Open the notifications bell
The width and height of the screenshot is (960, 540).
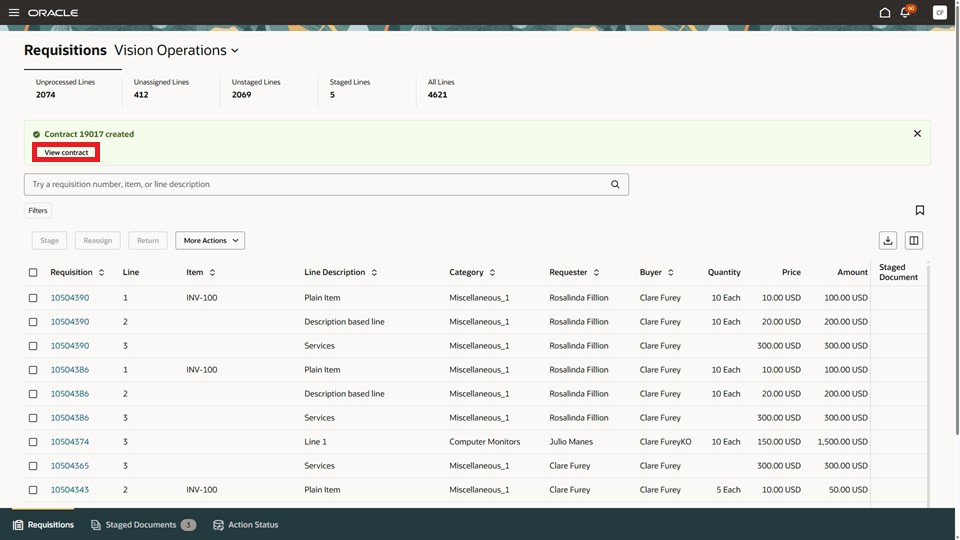coord(905,12)
